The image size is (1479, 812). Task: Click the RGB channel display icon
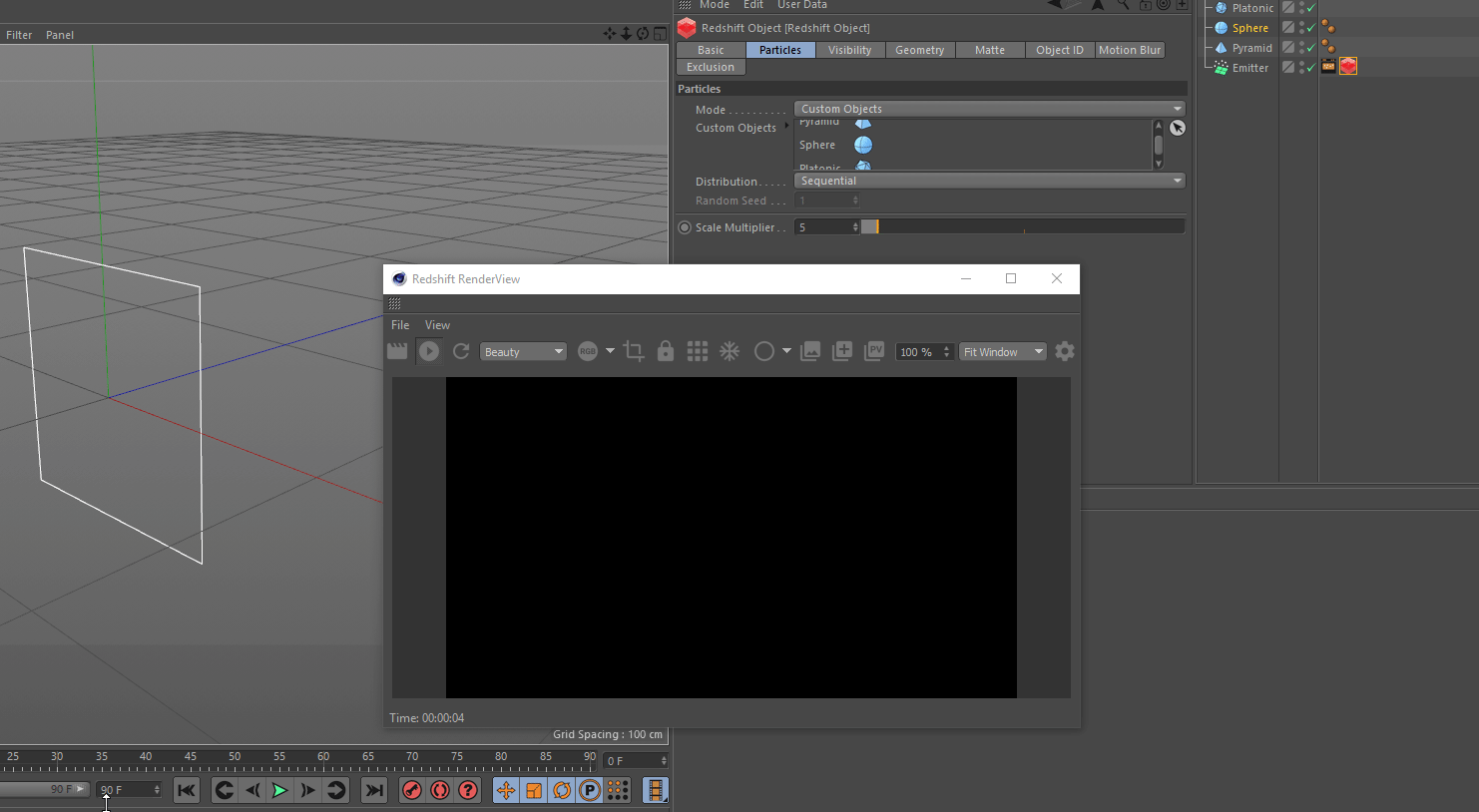coord(588,351)
